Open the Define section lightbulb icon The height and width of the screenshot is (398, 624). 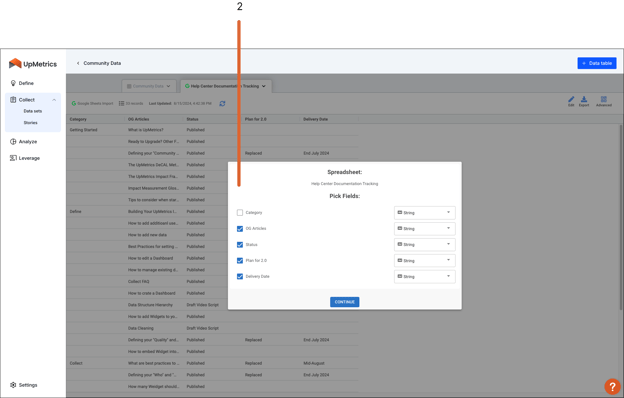(13, 83)
